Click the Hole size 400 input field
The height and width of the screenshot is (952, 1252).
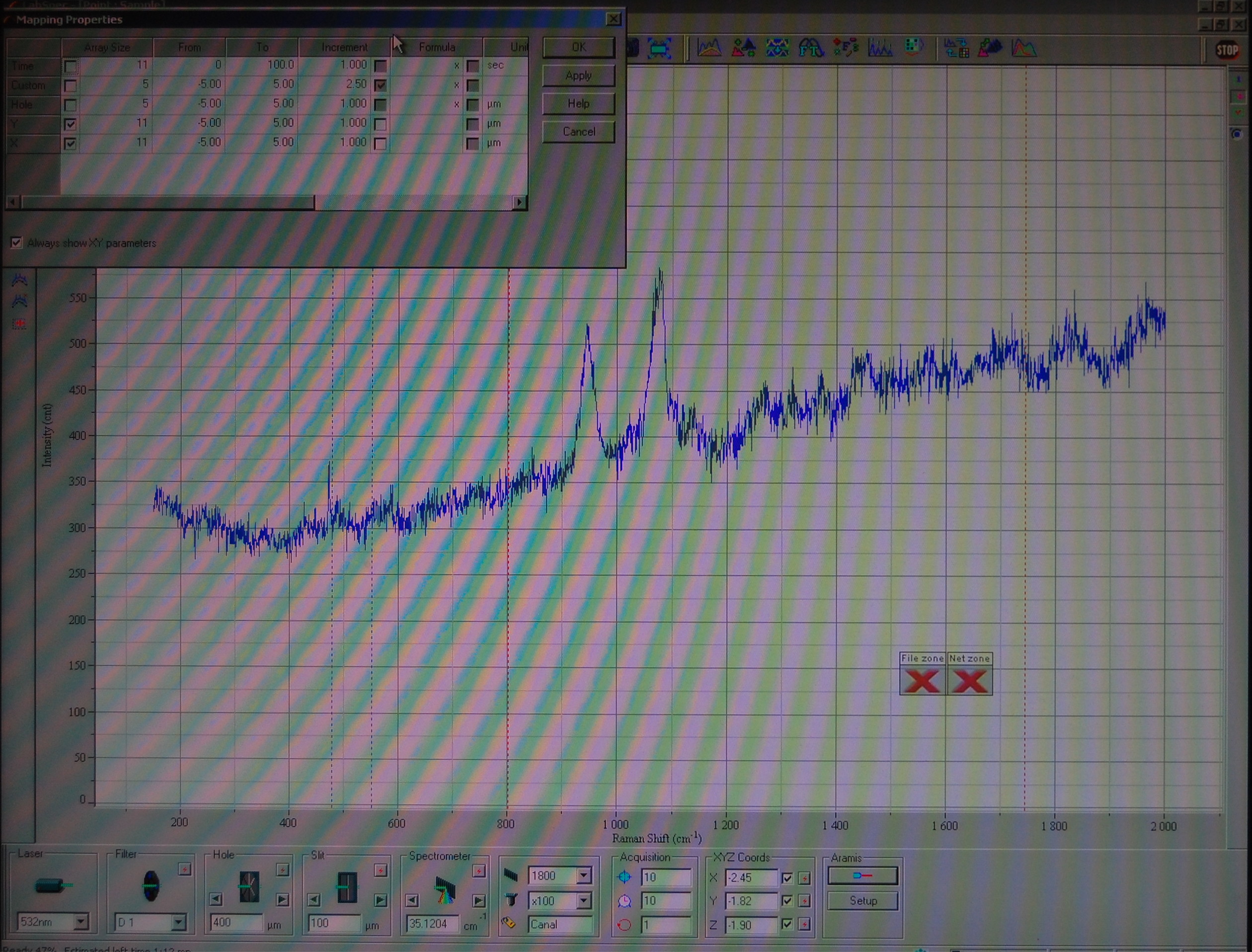coord(235,923)
